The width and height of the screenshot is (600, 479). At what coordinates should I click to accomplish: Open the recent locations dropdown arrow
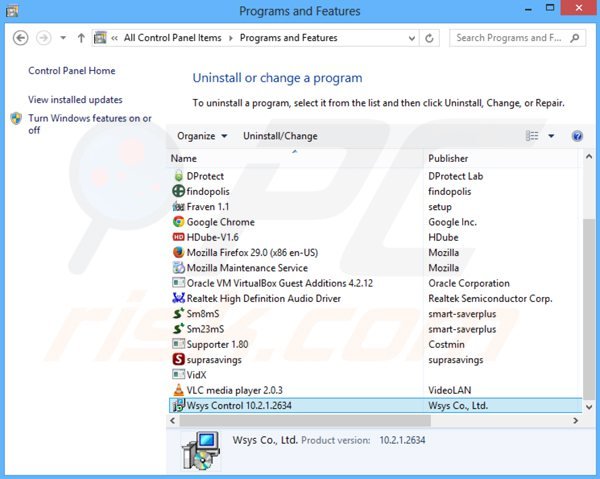(x=63, y=38)
